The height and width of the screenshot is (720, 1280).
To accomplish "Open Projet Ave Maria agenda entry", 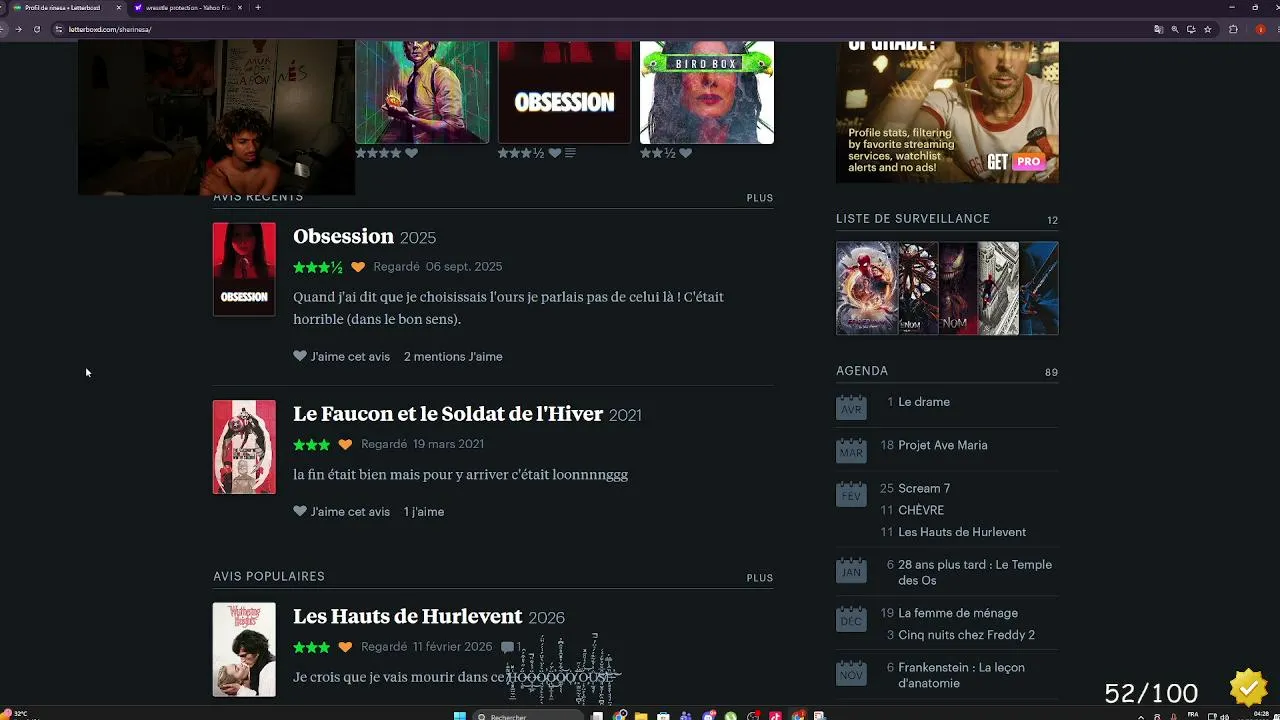I will (x=943, y=445).
